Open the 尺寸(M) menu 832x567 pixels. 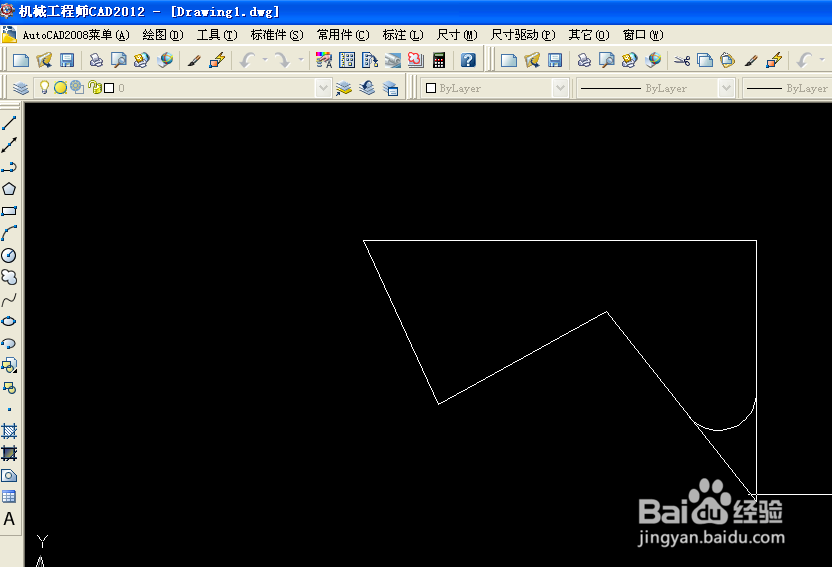(457, 35)
